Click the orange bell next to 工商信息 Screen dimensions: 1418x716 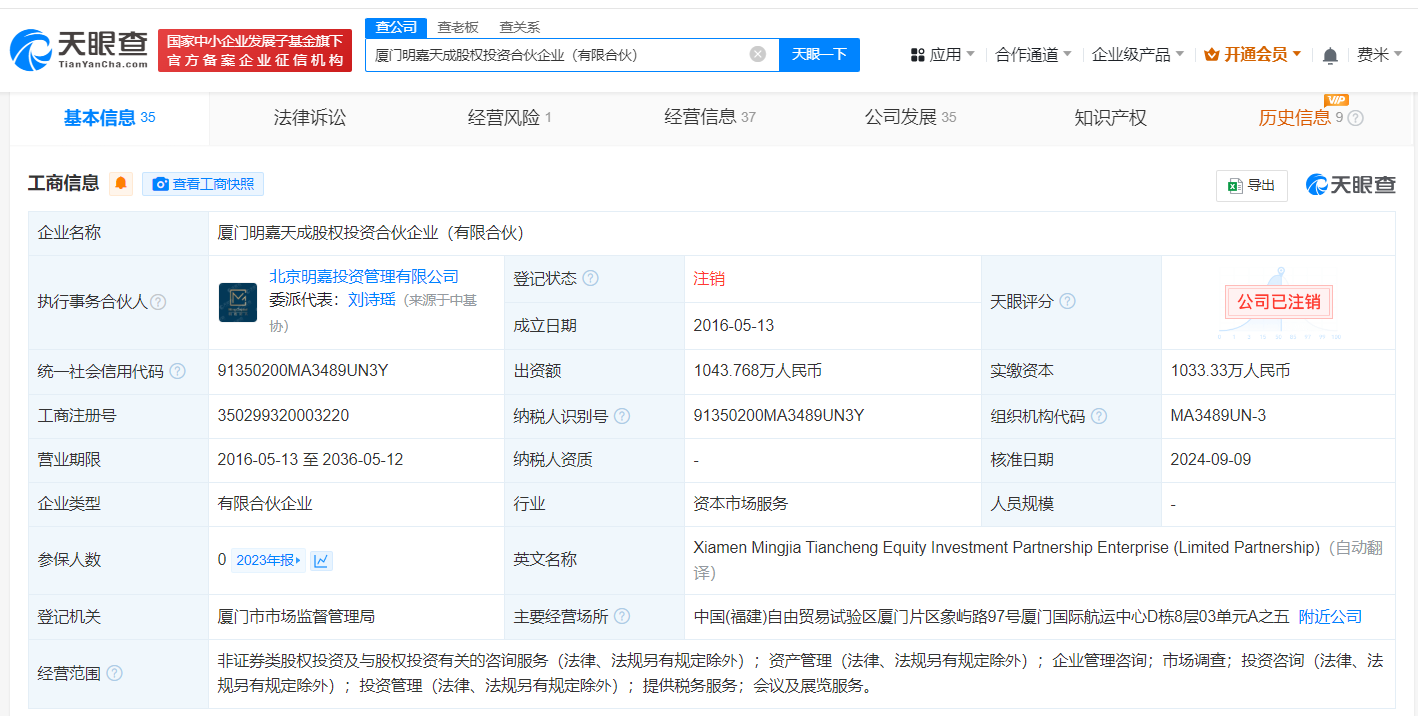[x=121, y=183]
